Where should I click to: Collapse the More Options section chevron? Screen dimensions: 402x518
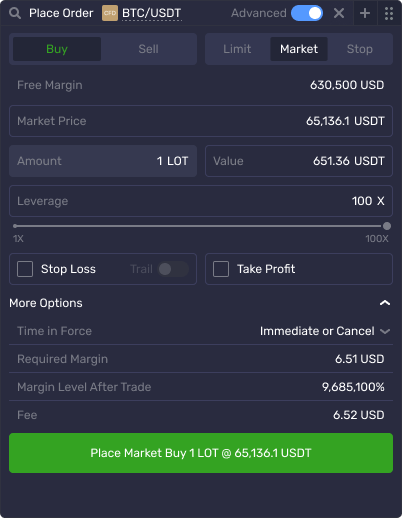pyautogui.click(x=385, y=303)
